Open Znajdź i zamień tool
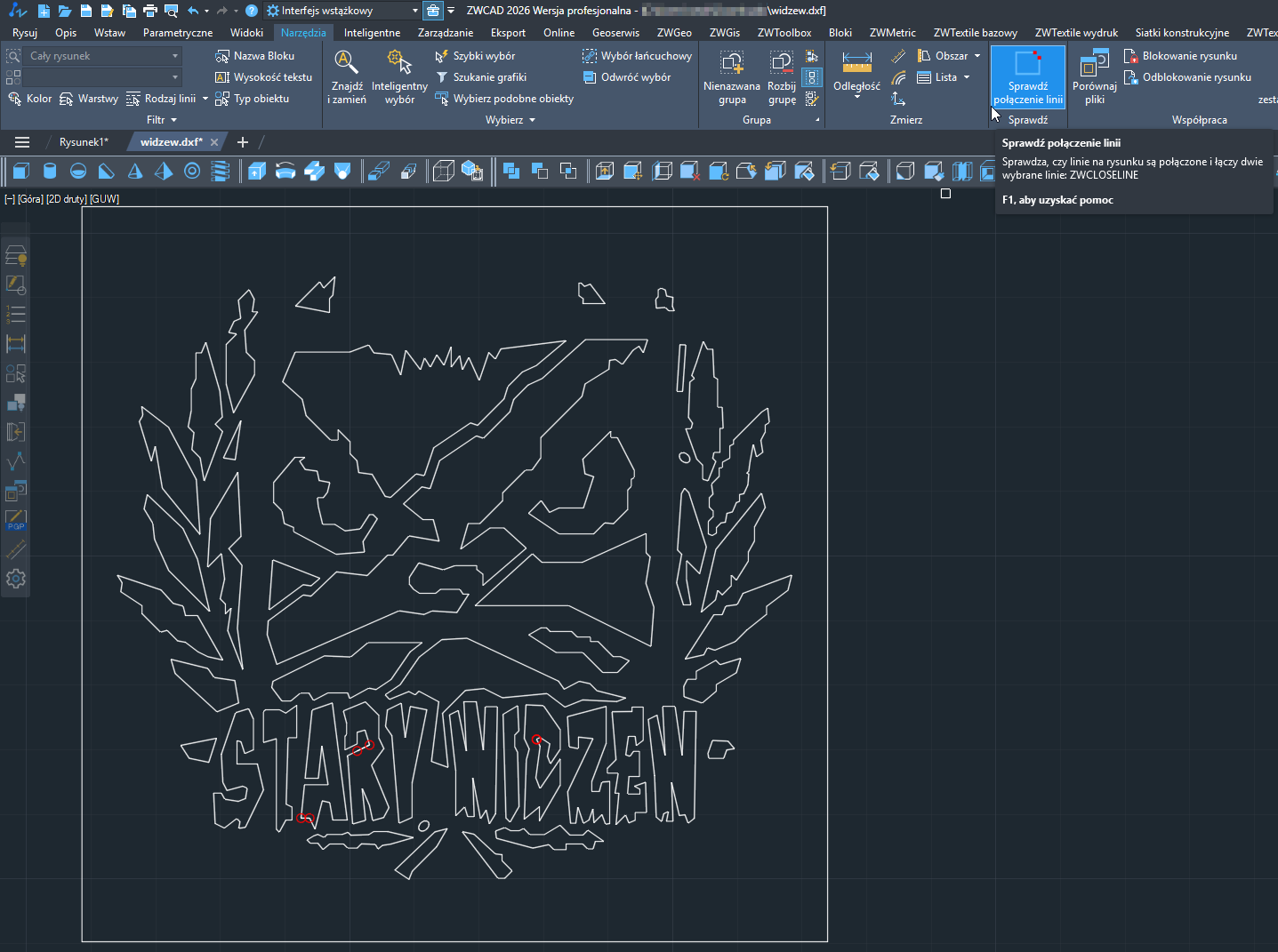The height and width of the screenshot is (952, 1278). 346,76
